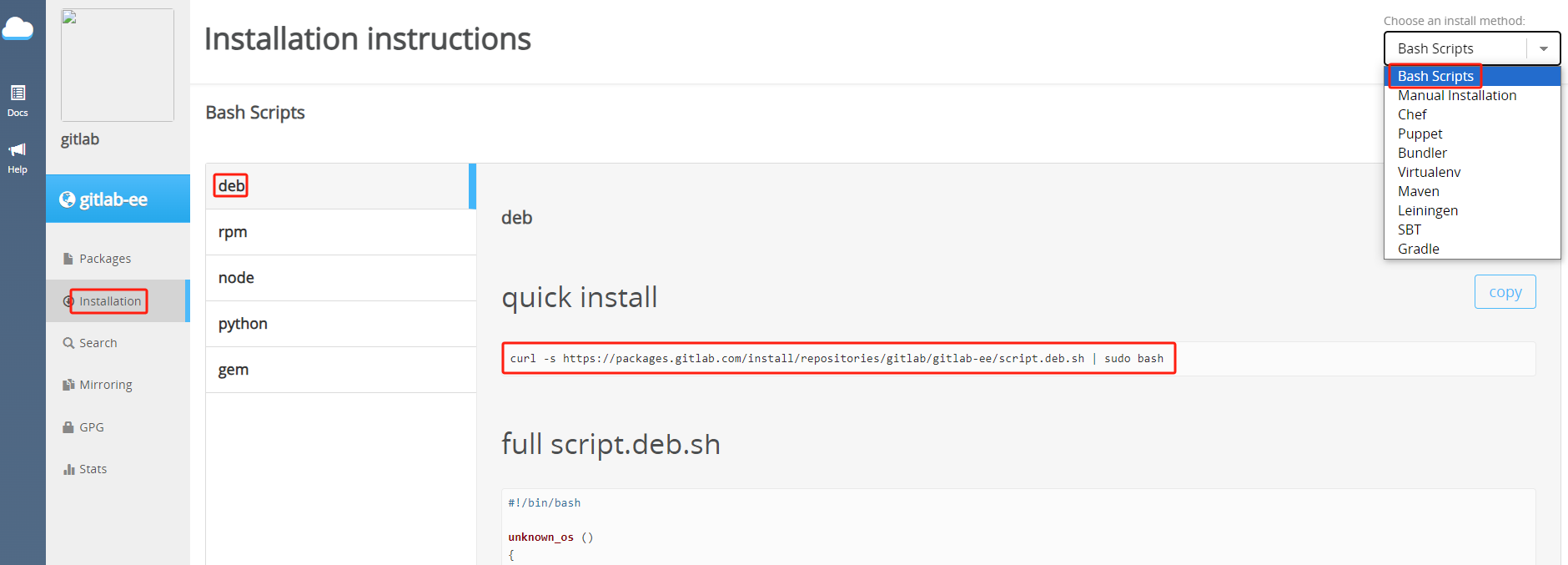Image resolution: width=1568 pixels, height=565 pixels.
Task: Click the Search magnifier icon
Action: [68, 343]
